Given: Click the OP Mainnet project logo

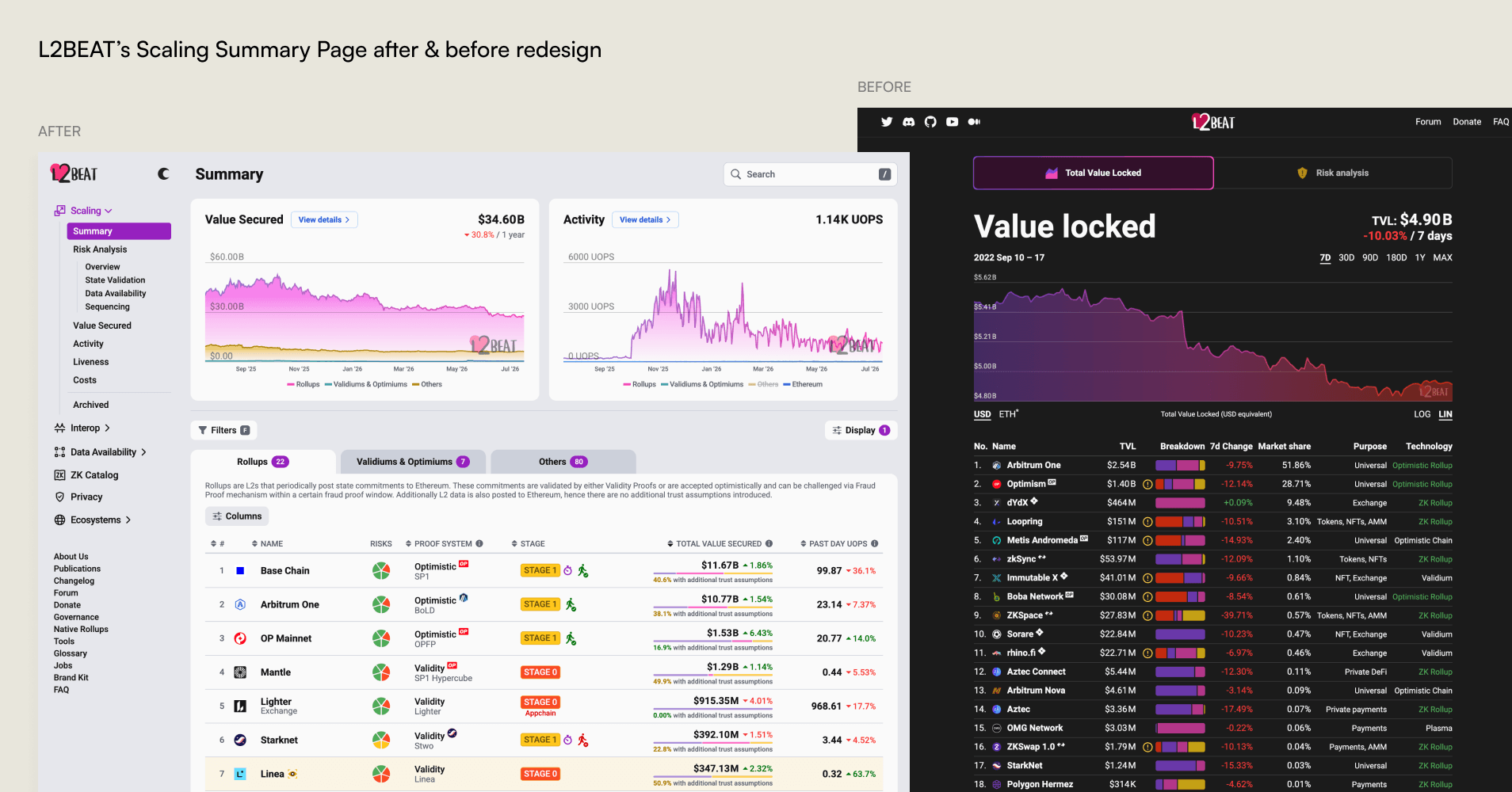Looking at the screenshot, I should (240, 638).
